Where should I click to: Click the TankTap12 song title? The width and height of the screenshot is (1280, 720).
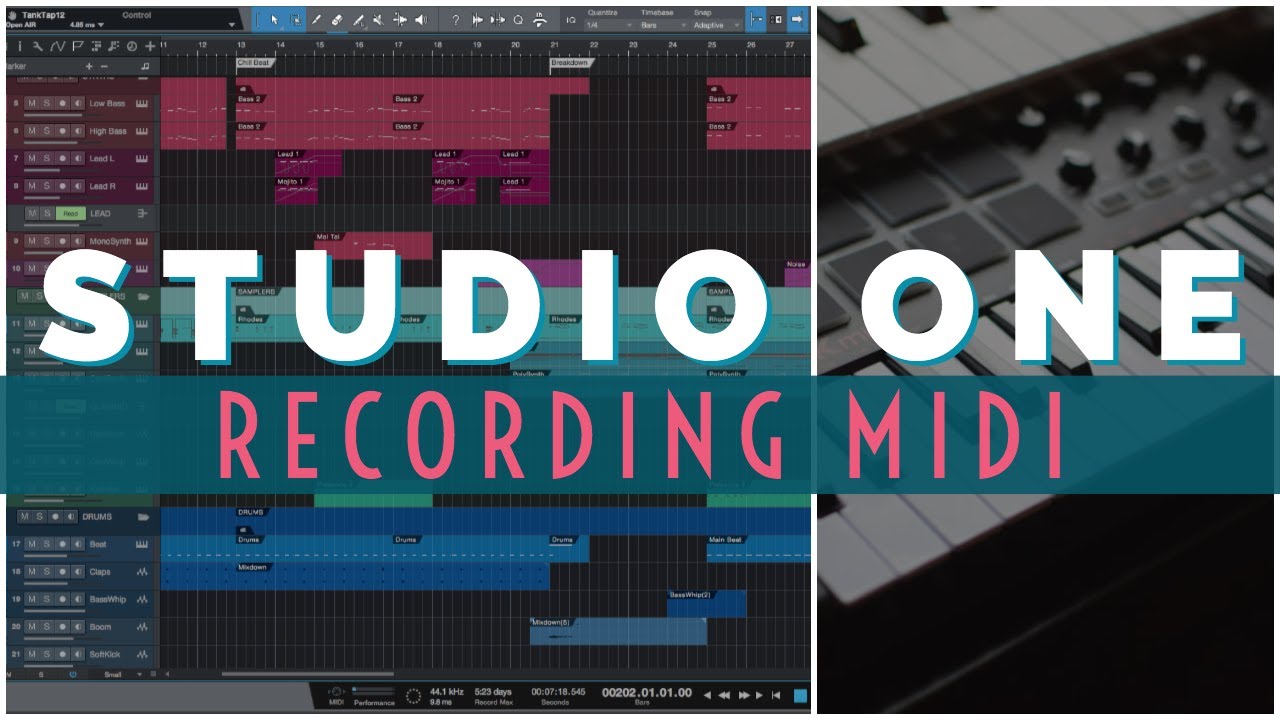click(x=45, y=15)
